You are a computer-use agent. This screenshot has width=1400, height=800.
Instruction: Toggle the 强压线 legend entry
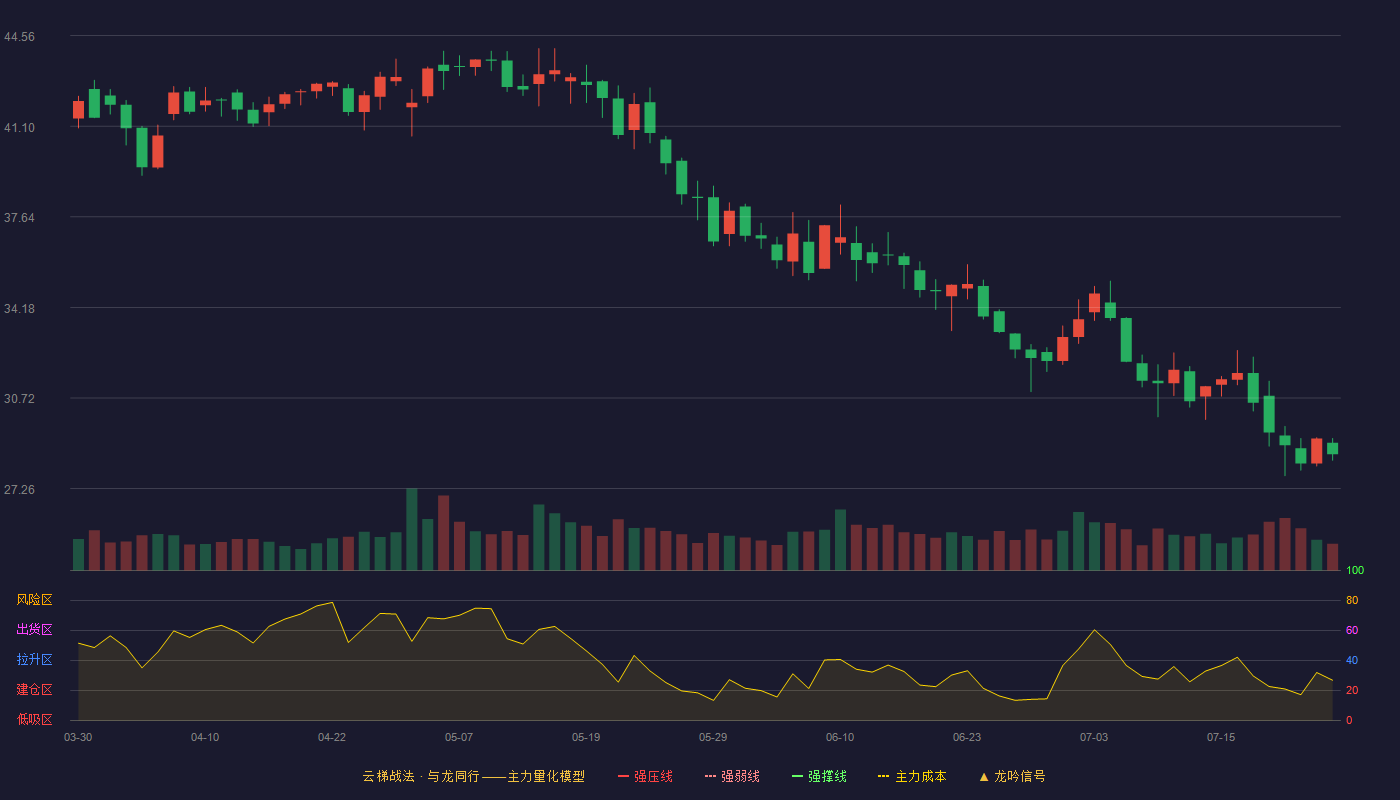click(x=645, y=776)
